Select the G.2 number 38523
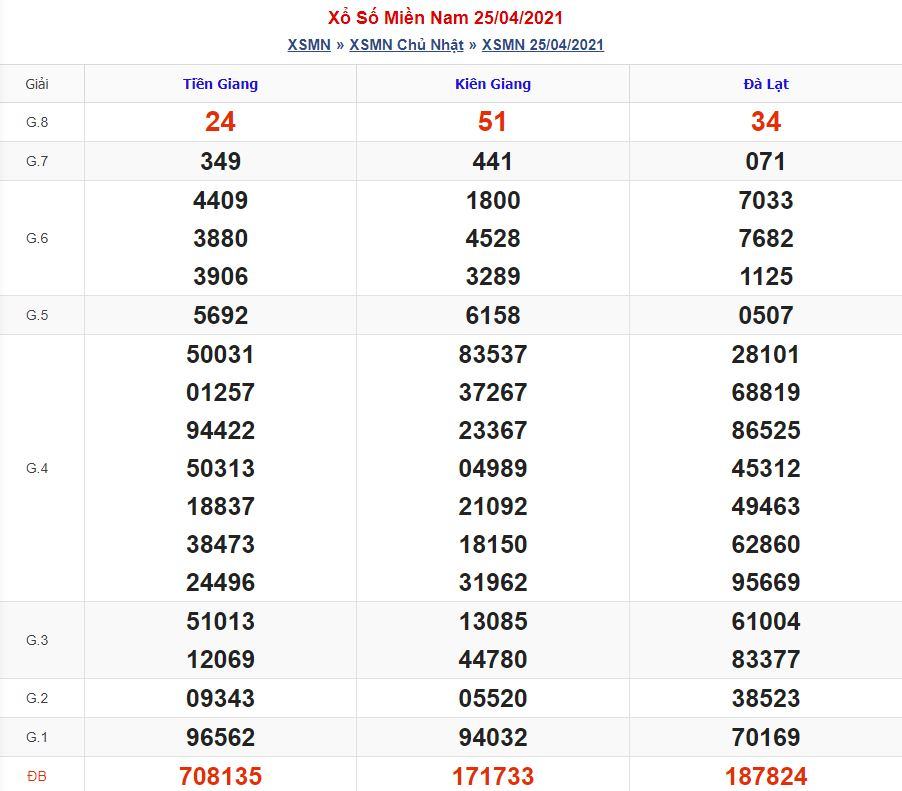 (766, 698)
